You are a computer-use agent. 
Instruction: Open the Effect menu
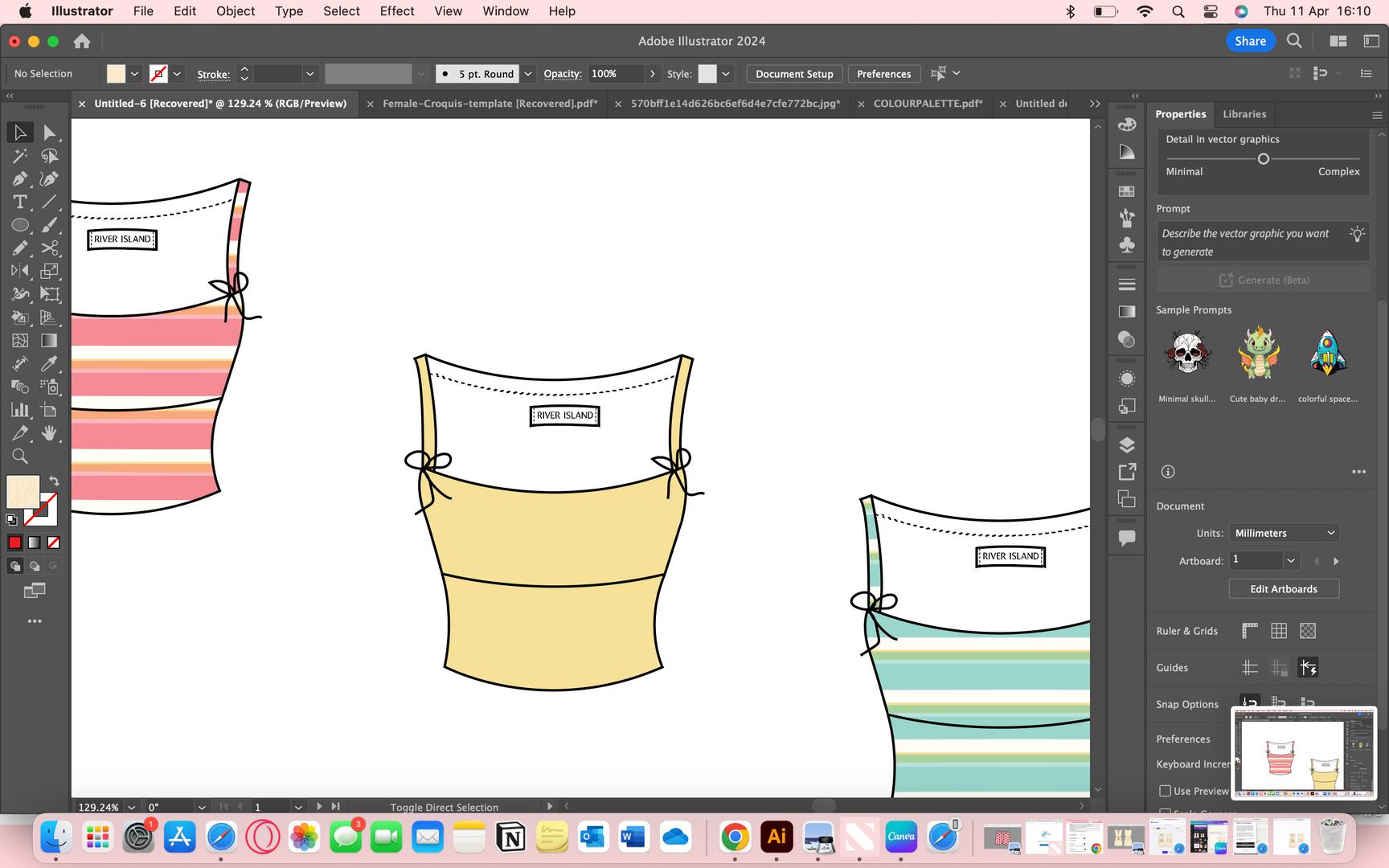(397, 11)
